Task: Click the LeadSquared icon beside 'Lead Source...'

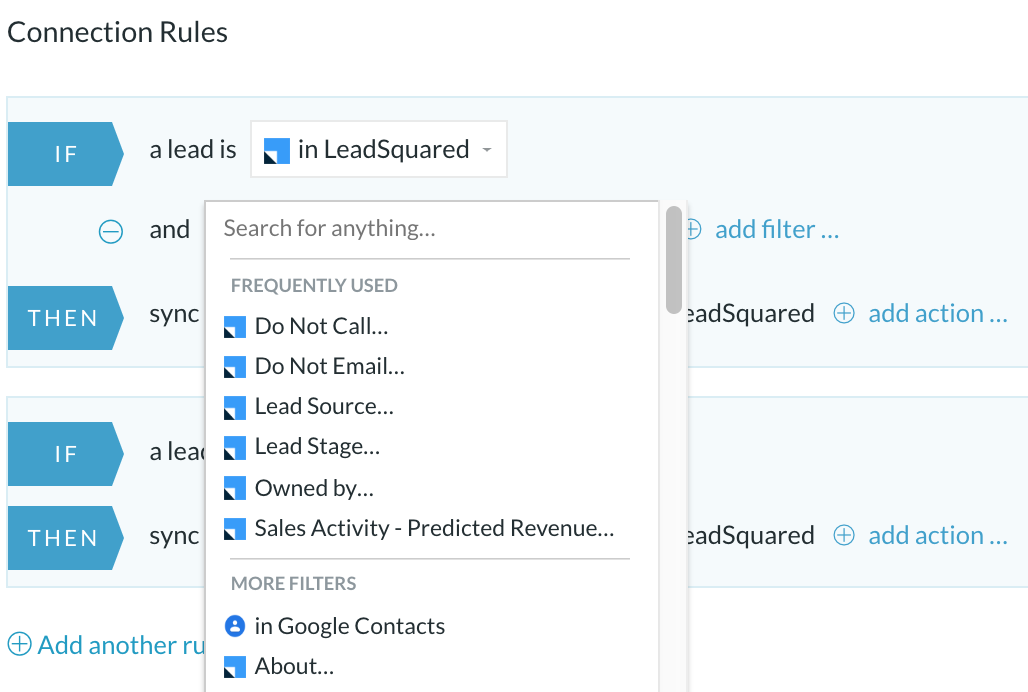Action: pyautogui.click(x=235, y=408)
